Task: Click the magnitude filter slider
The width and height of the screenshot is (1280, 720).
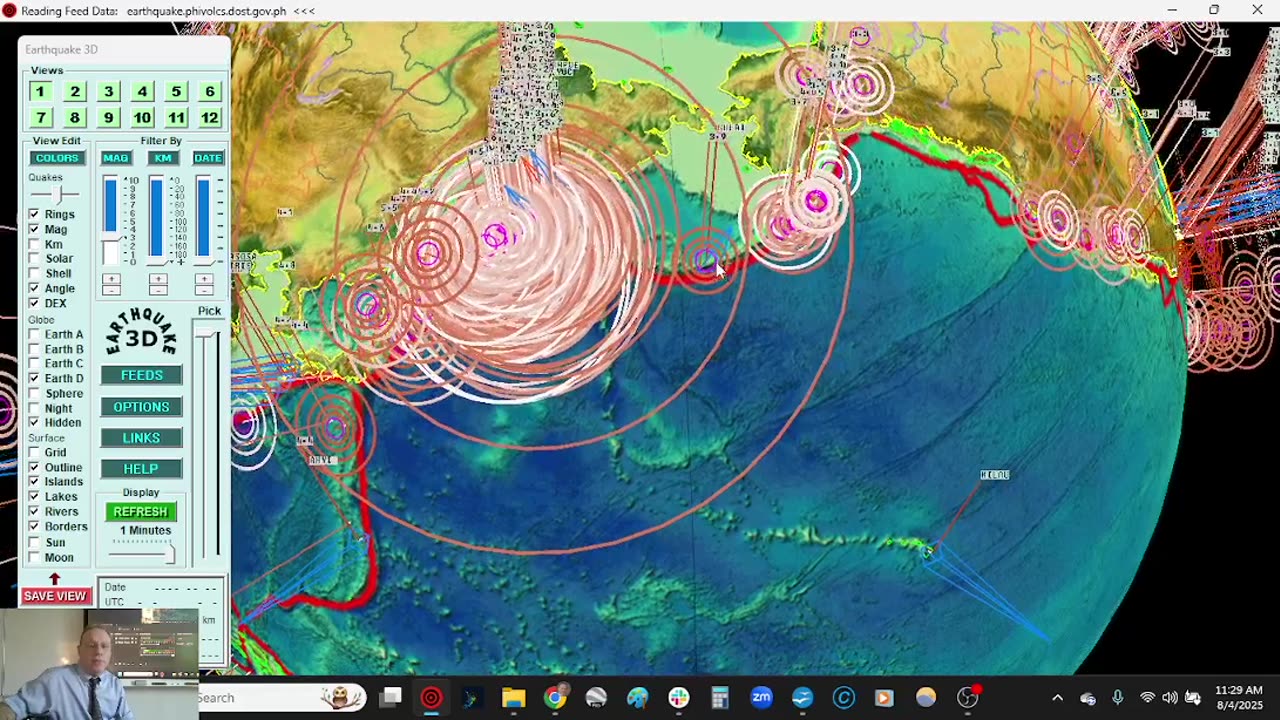Action: coord(110,220)
